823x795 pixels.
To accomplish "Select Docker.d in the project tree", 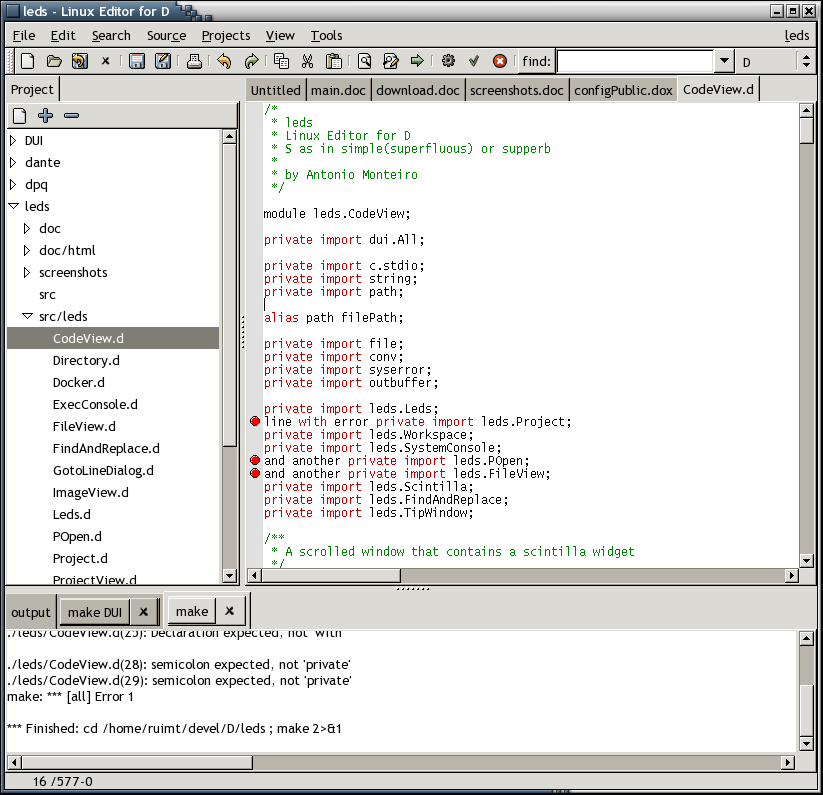I will click(79, 383).
